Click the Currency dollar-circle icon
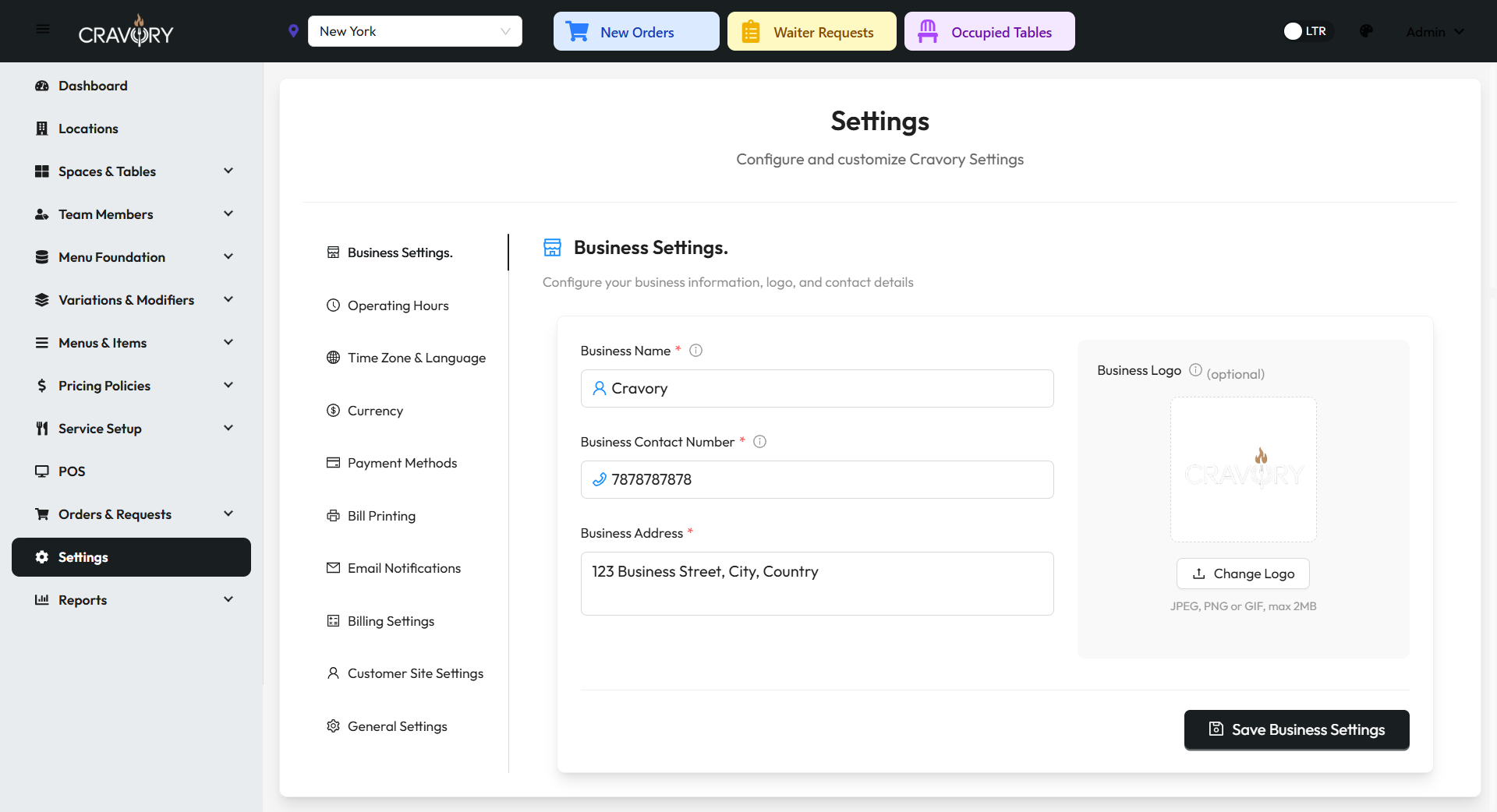Viewport: 1497px width, 812px height. point(333,411)
